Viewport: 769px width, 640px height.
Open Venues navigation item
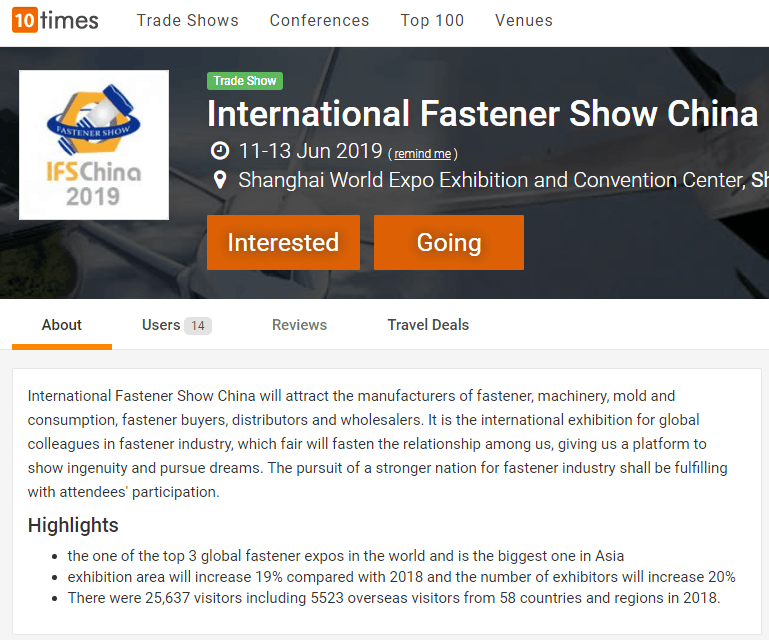click(x=524, y=20)
